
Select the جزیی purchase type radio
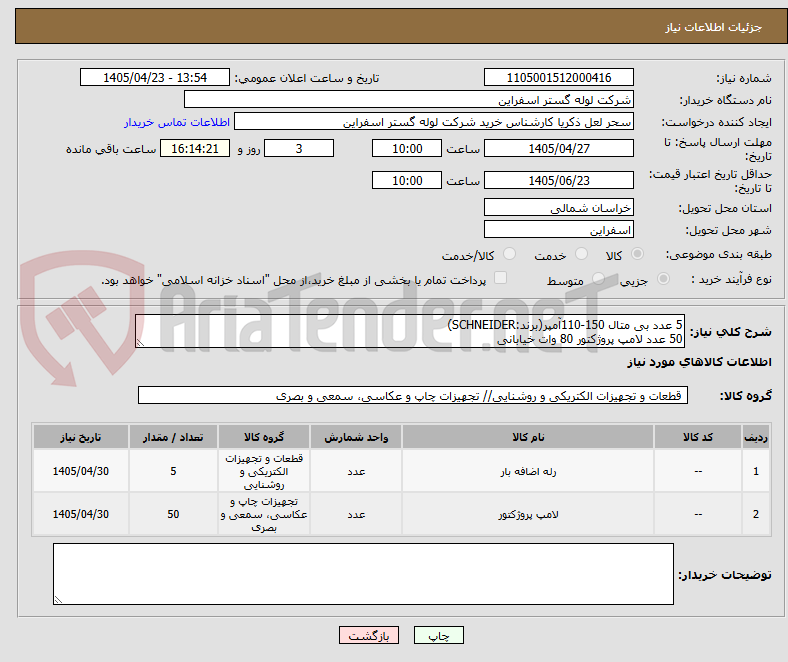[663, 278]
